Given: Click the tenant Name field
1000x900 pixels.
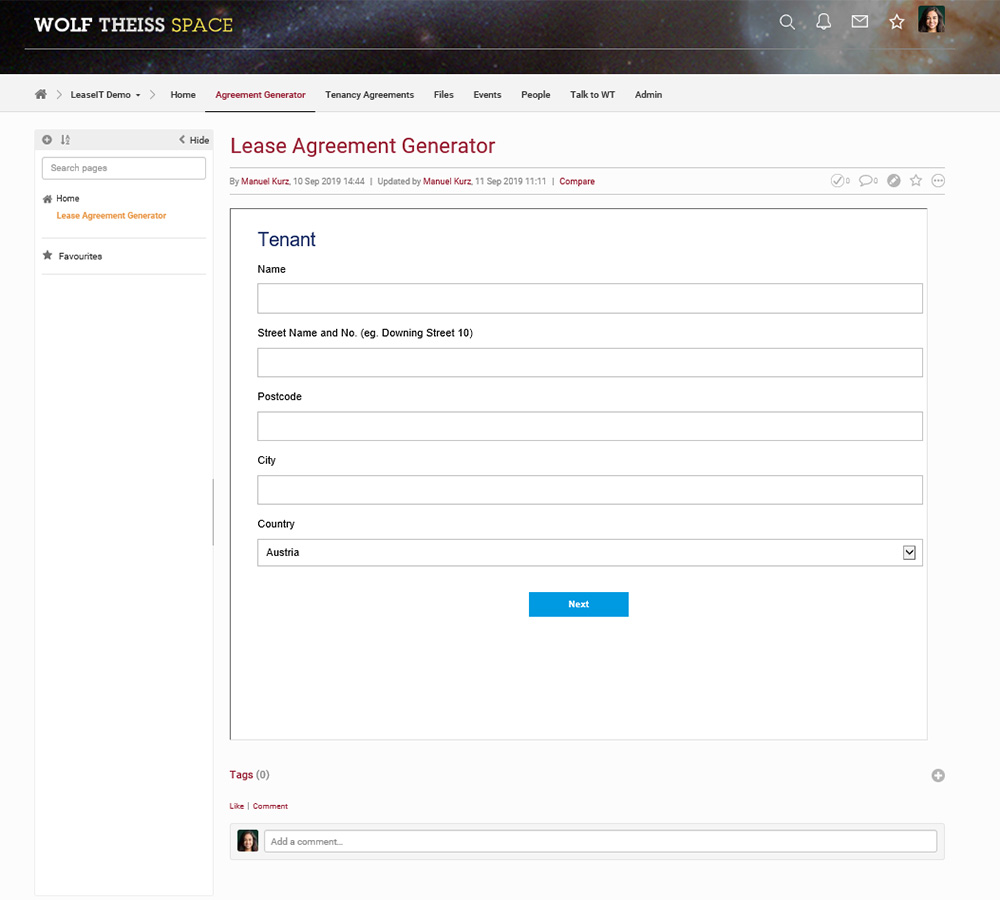Looking at the screenshot, I should pos(590,299).
